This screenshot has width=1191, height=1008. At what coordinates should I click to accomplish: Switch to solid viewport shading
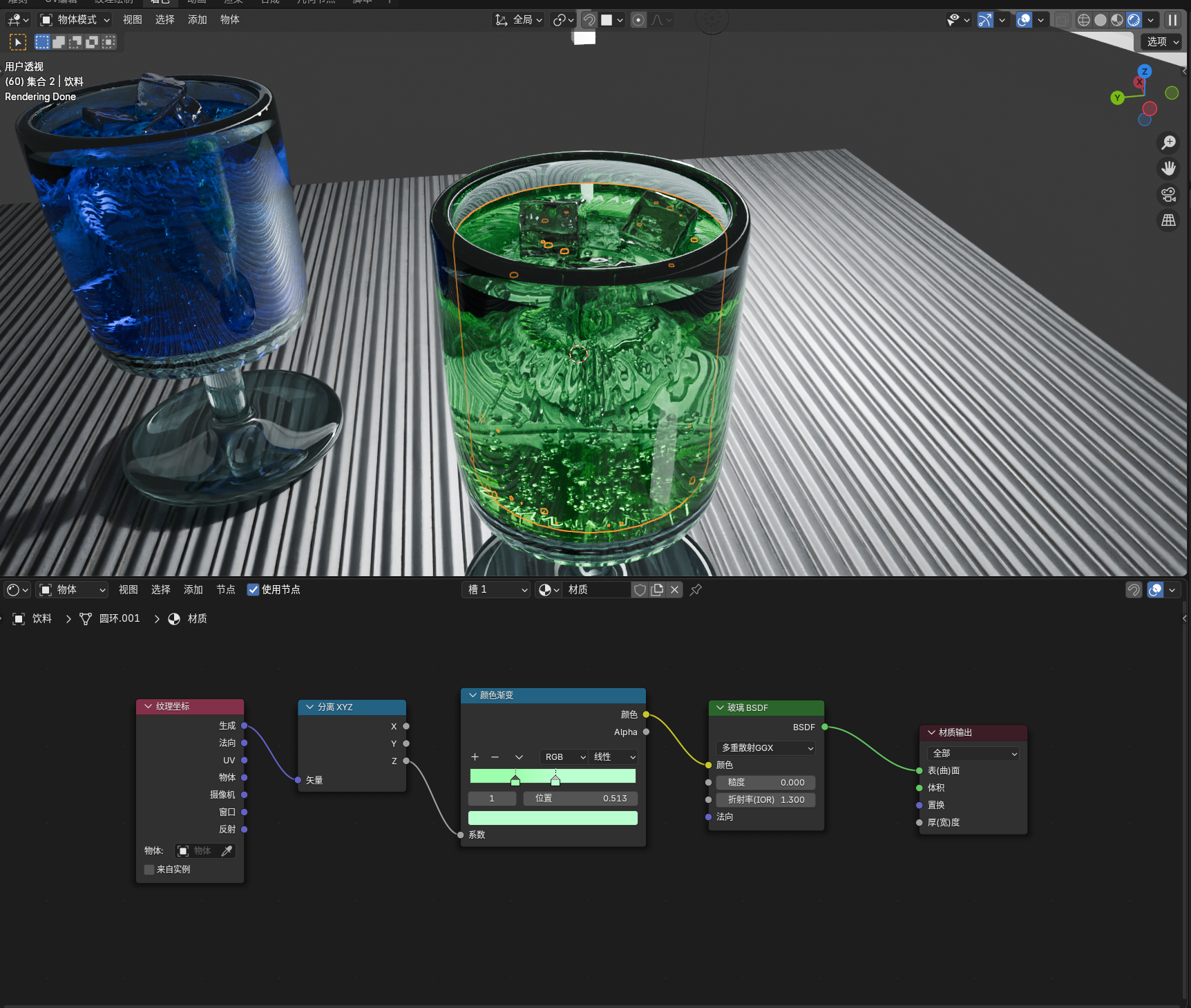1101,20
